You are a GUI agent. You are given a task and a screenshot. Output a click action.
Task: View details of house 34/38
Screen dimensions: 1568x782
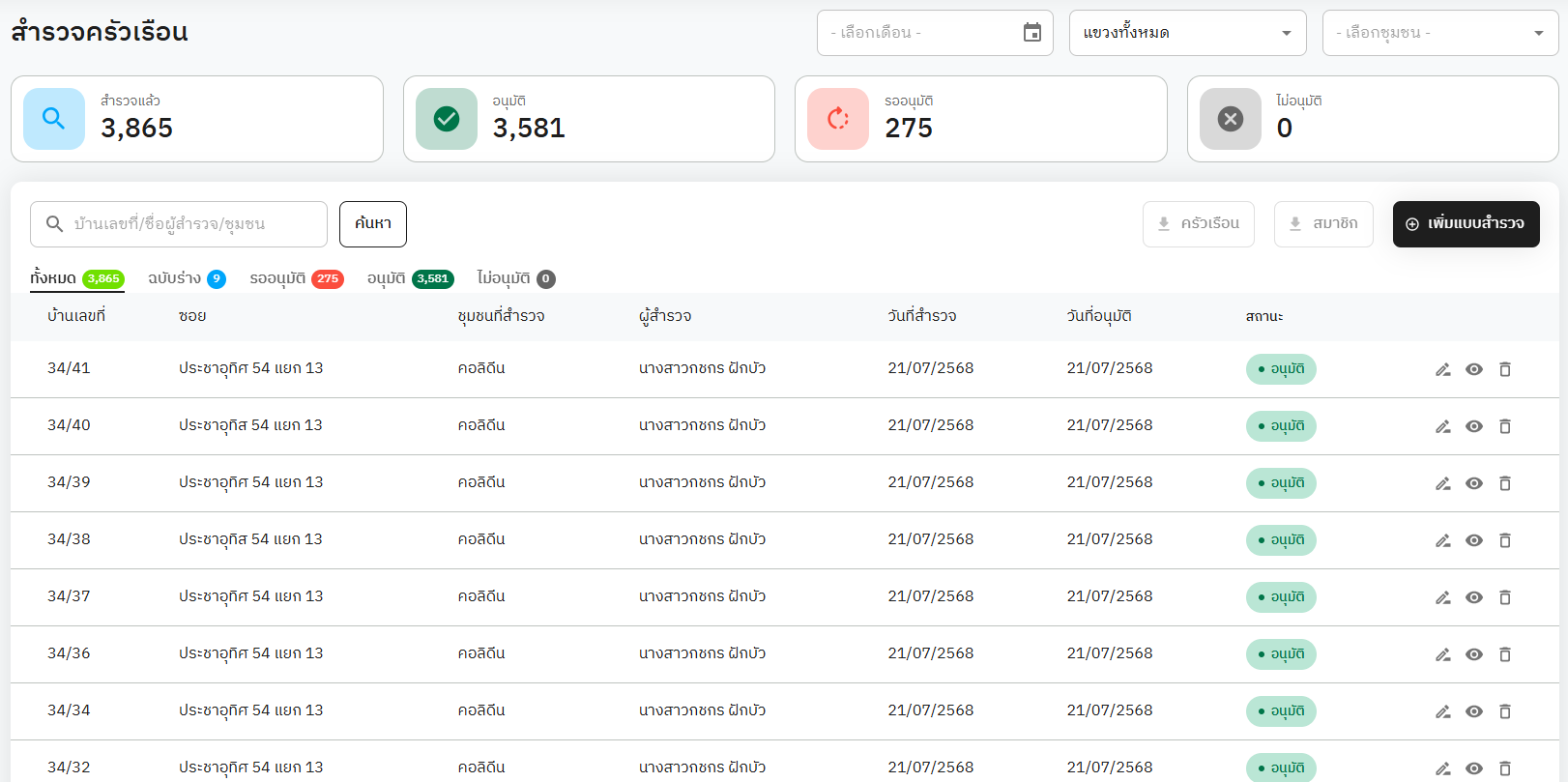[x=1474, y=540]
